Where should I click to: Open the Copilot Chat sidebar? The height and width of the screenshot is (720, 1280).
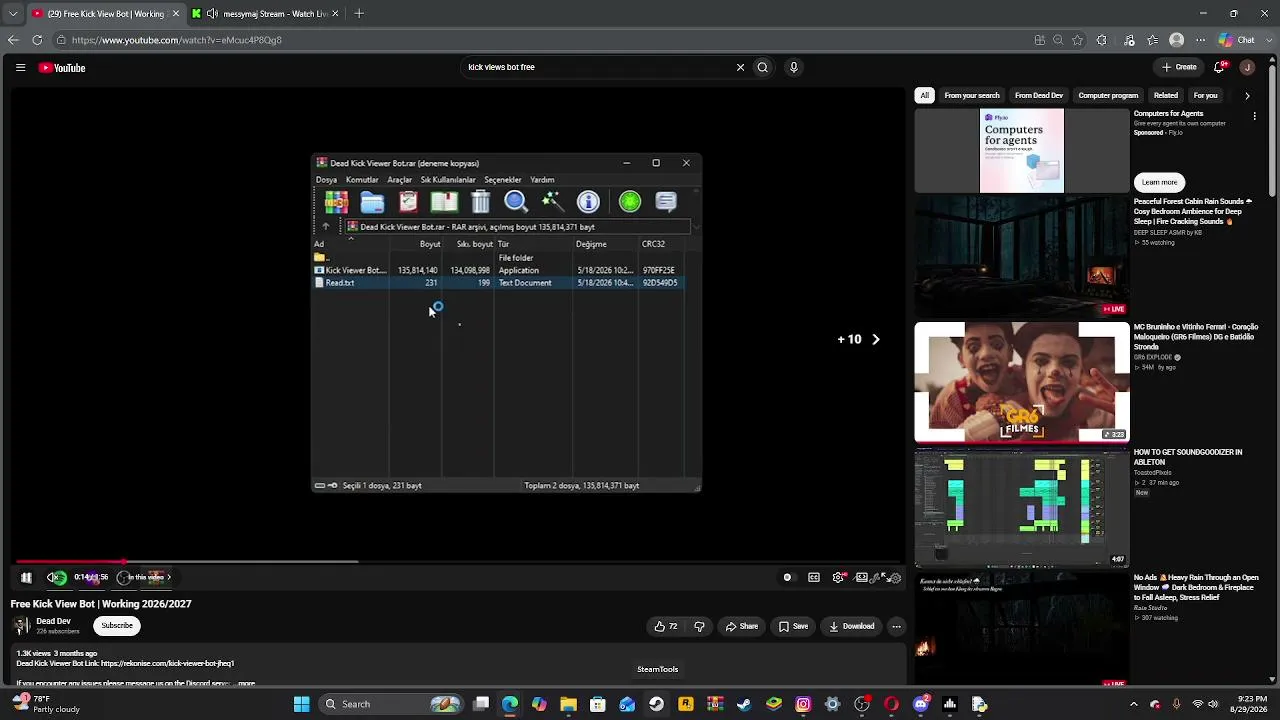click(x=1236, y=40)
